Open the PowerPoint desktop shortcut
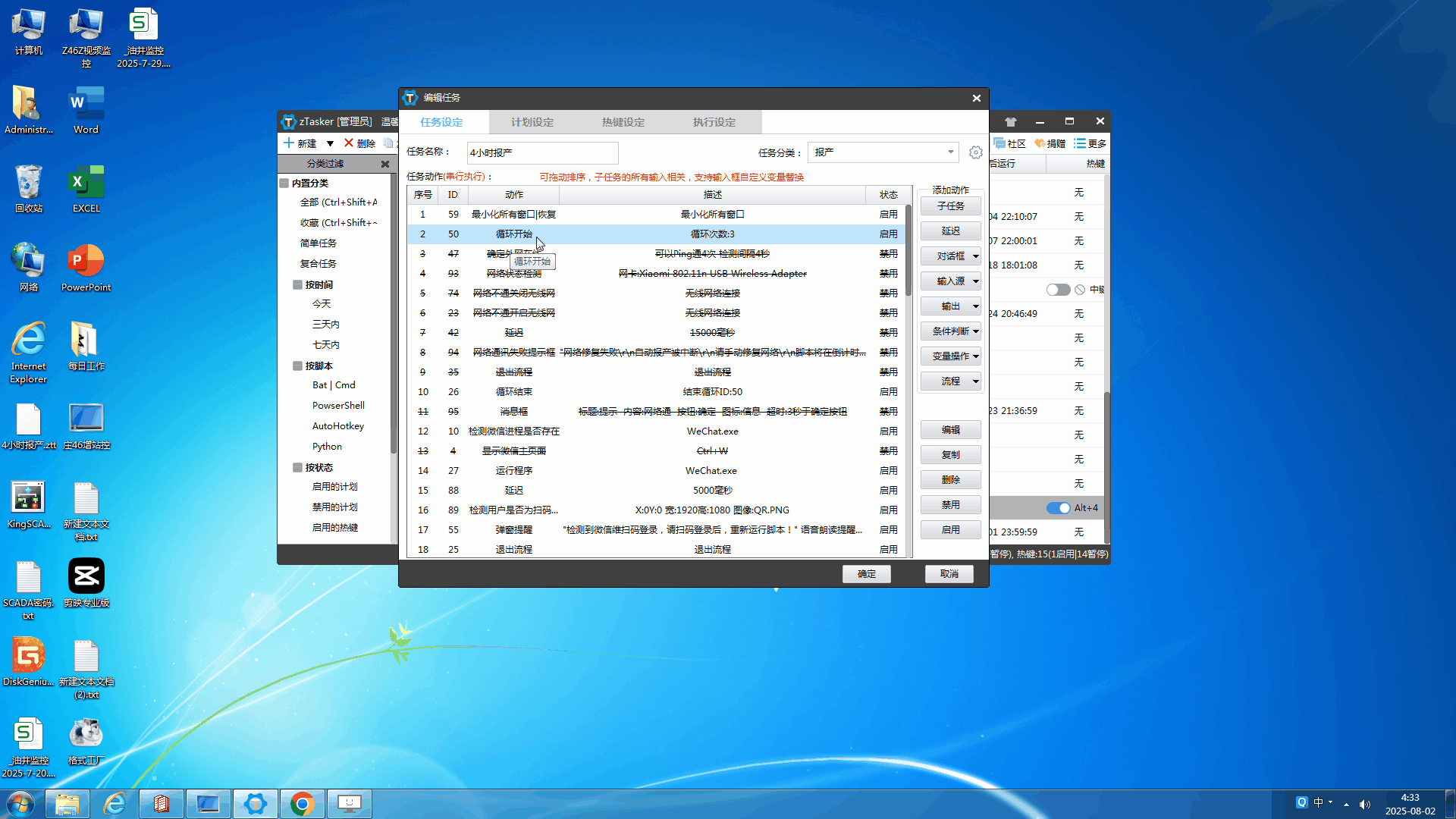This screenshot has height=819, width=1456. click(86, 268)
